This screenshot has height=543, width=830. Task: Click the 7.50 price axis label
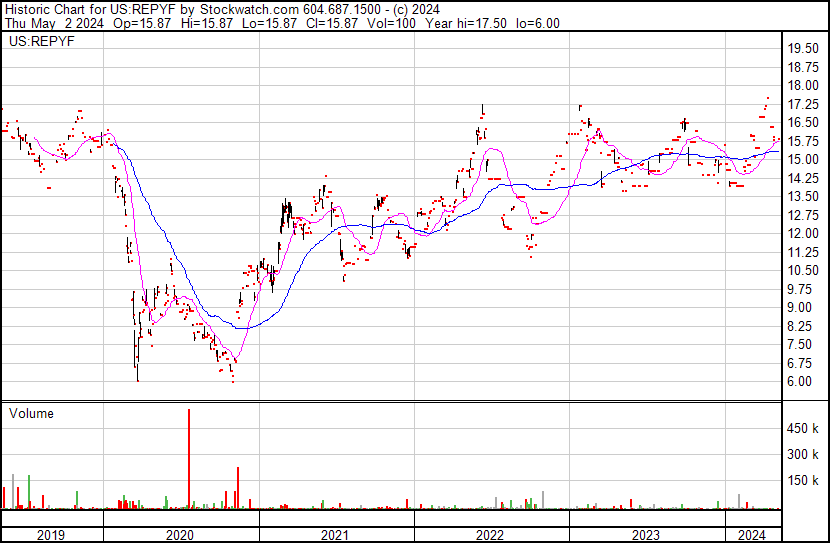pos(799,345)
